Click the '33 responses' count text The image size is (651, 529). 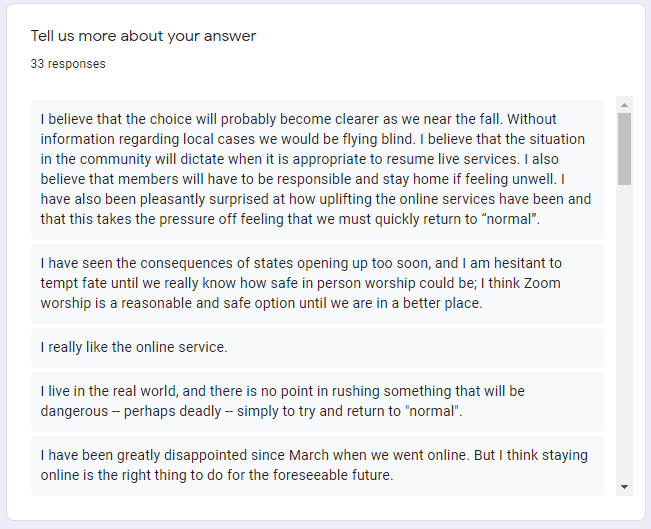point(68,64)
